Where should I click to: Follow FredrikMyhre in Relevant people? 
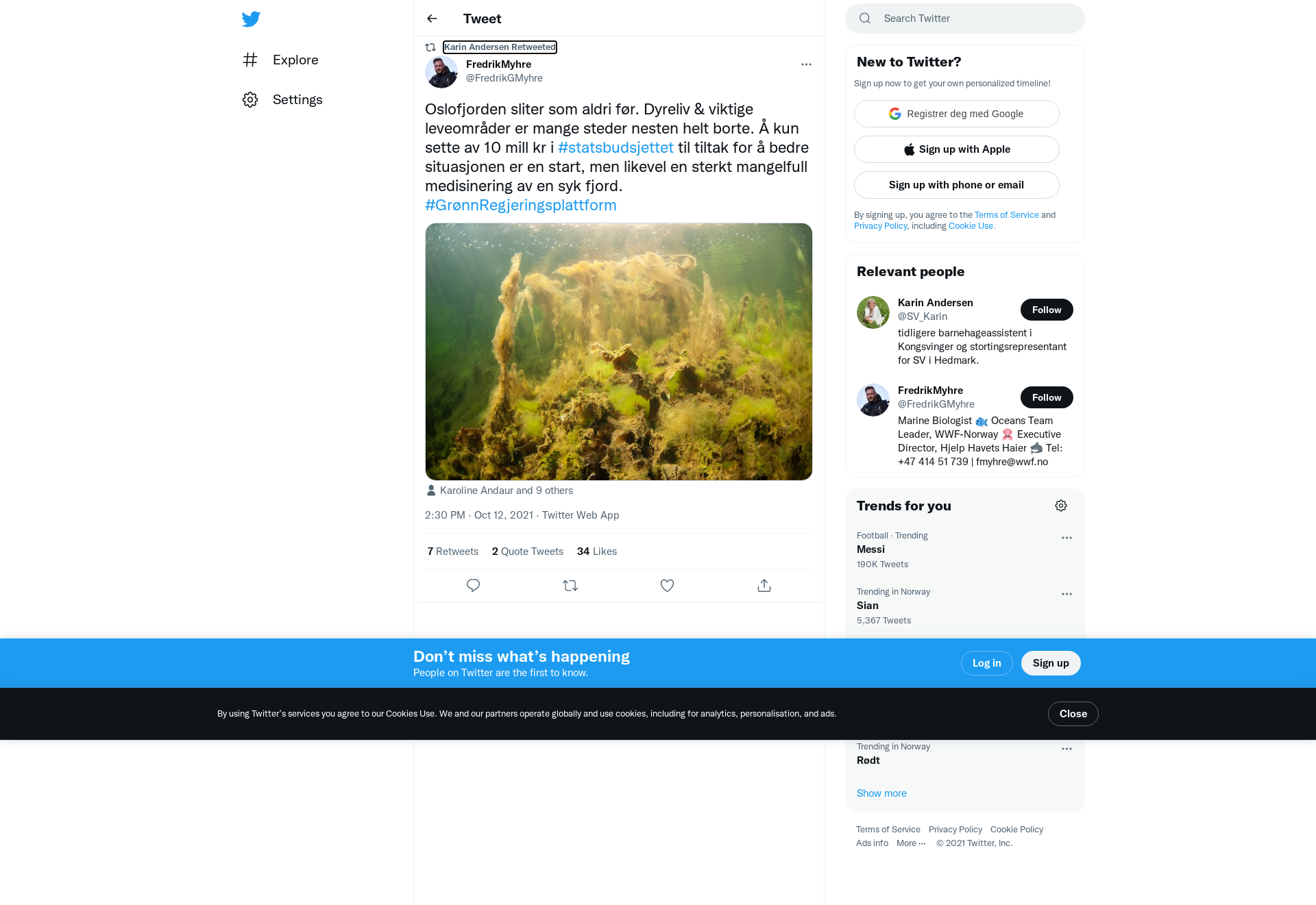[1047, 397]
